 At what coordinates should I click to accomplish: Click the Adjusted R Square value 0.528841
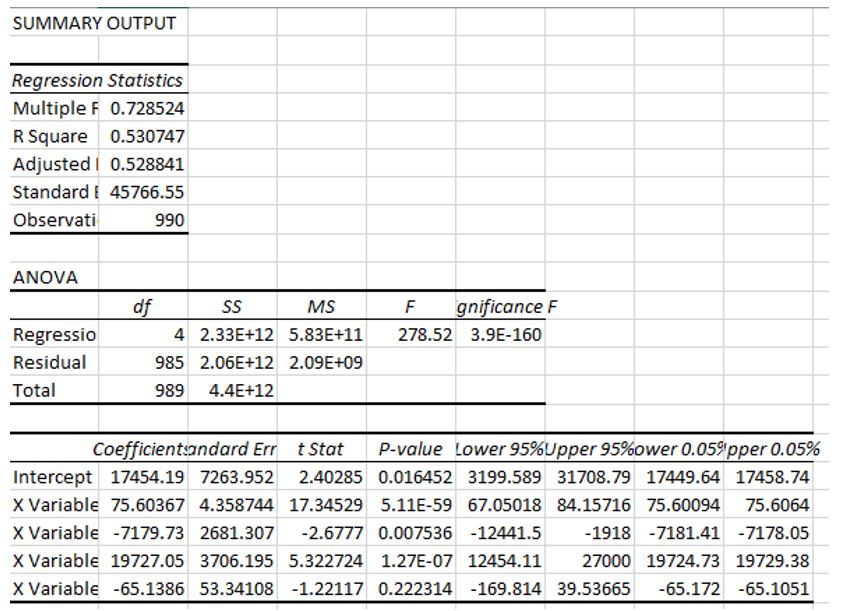147,164
